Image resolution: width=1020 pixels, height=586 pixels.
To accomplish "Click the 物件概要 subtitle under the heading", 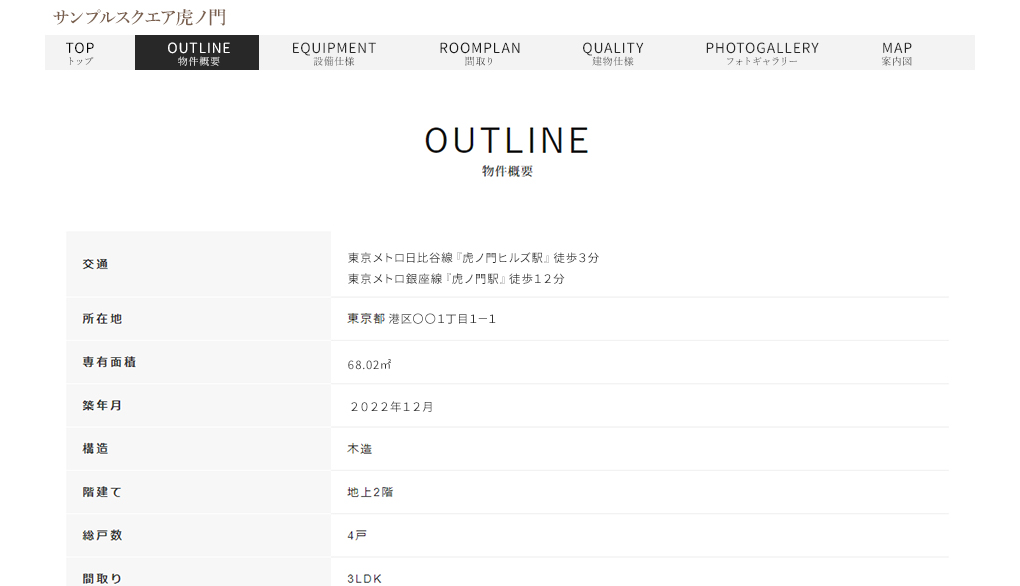I will 507,171.
